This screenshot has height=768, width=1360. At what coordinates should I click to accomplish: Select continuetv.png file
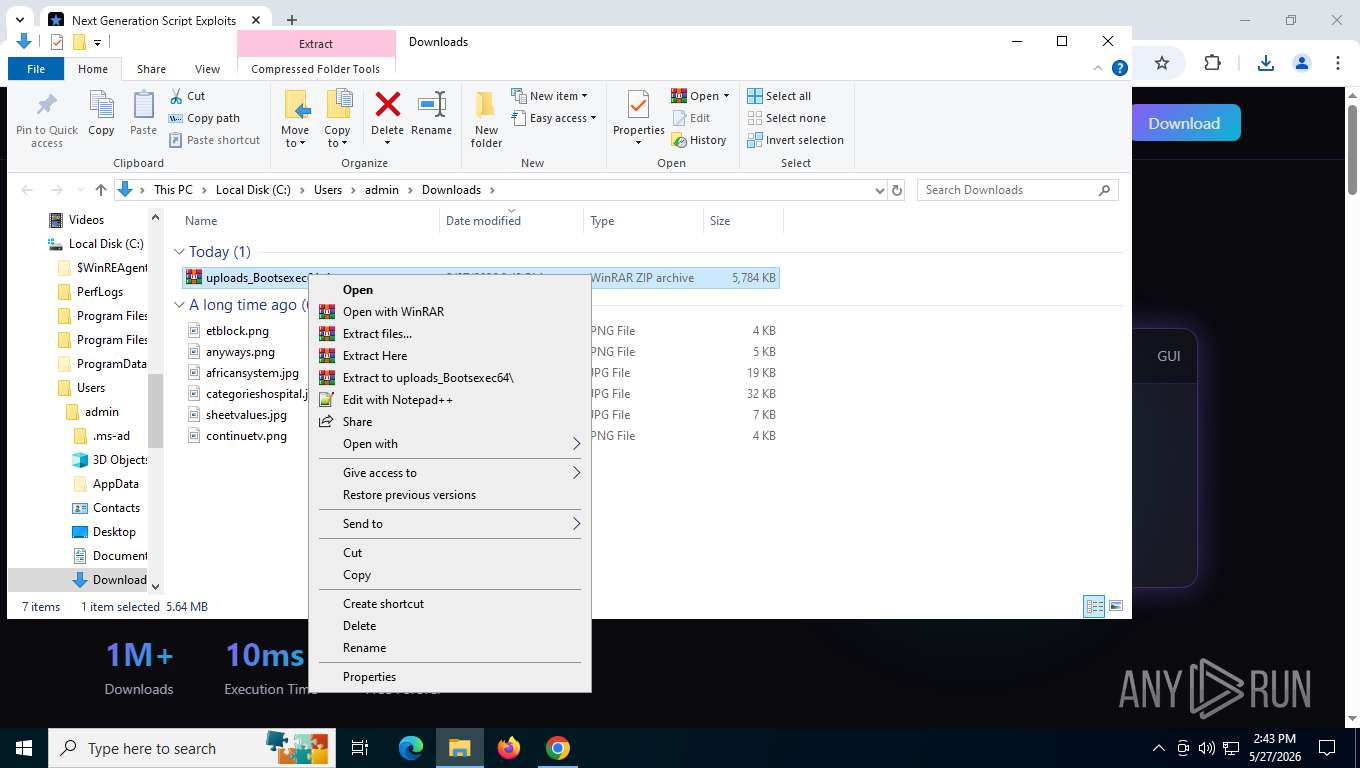coord(246,436)
